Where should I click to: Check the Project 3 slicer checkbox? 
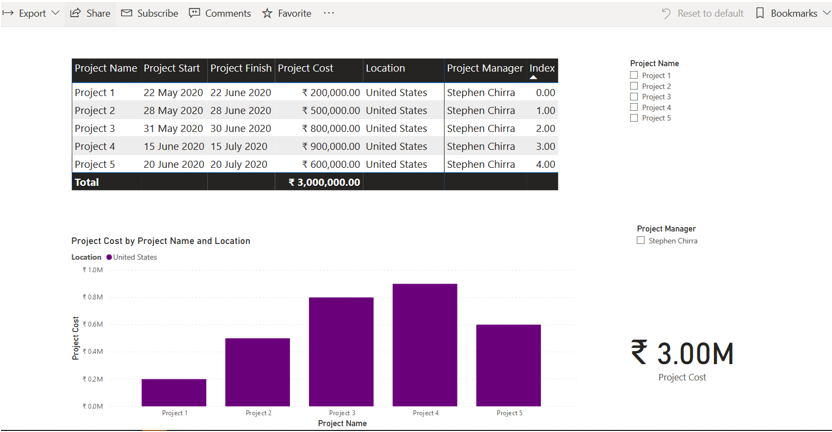tap(634, 97)
